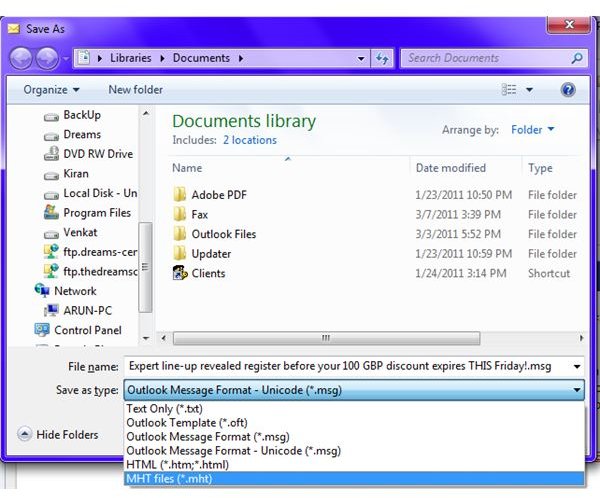Click the Adobe PDF folder icon
Screen dimensions: 600x498
click(x=179, y=194)
